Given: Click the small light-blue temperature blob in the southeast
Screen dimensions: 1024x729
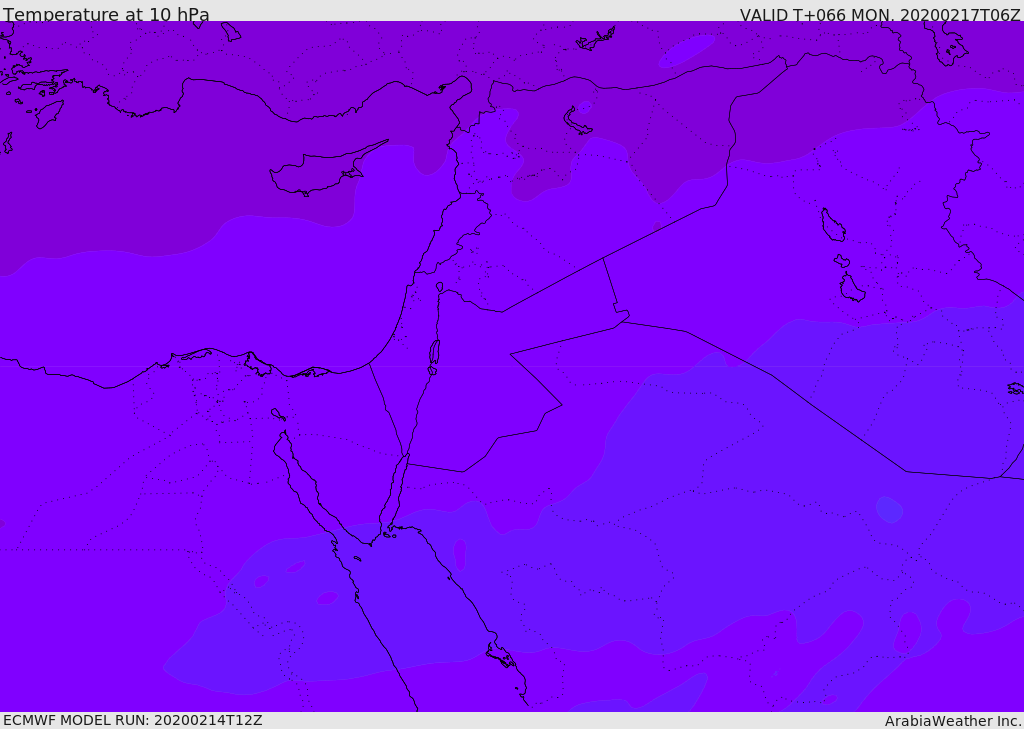Looking at the screenshot, I should click(x=889, y=510).
